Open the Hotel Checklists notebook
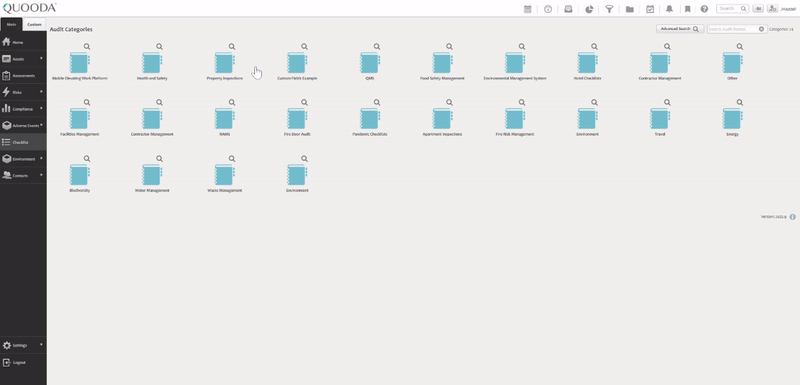800x385 pixels. [x=587, y=63]
